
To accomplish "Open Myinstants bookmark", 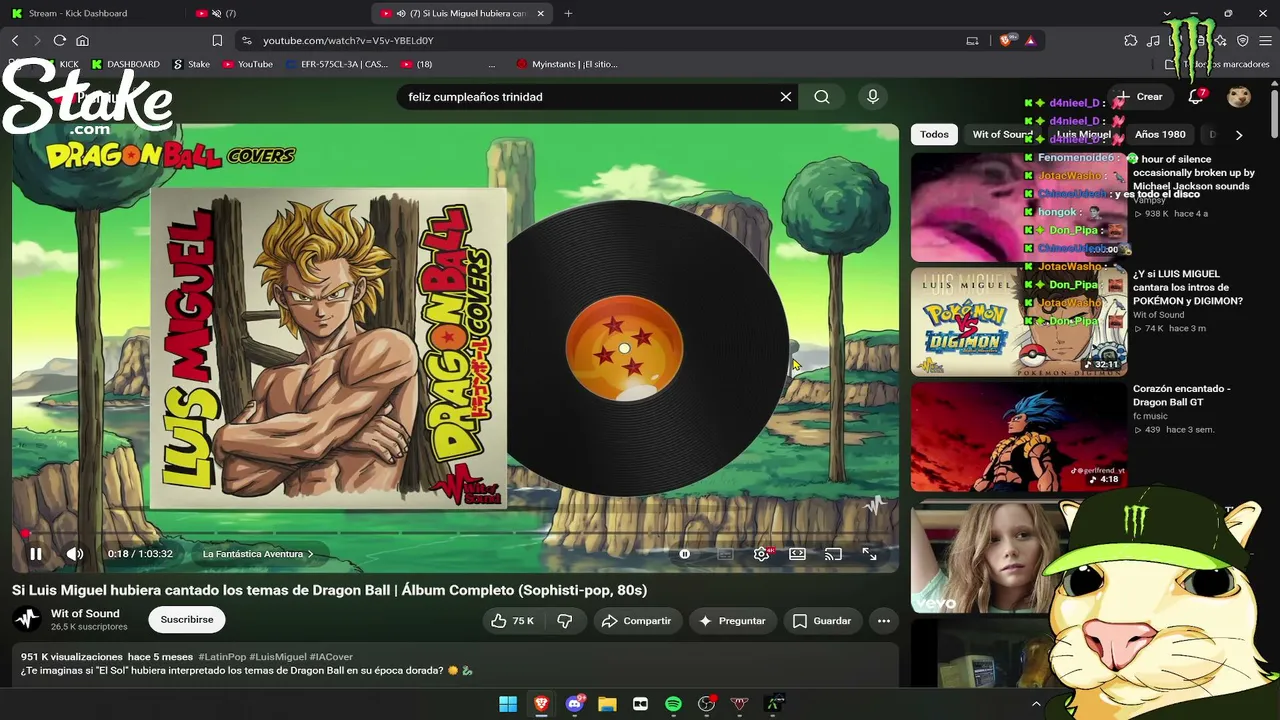I will click(x=567, y=64).
